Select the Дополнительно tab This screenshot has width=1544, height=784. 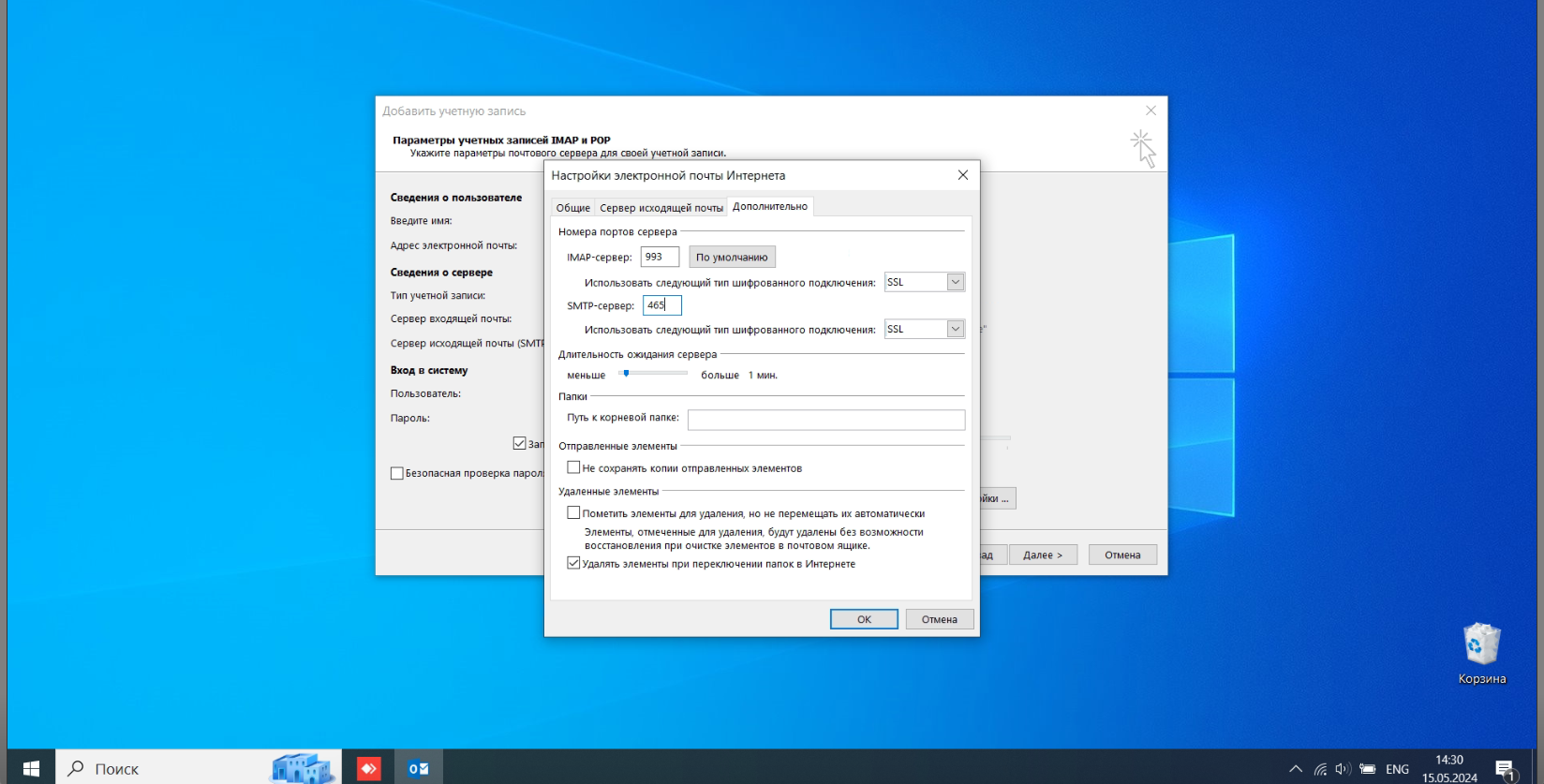click(x=770, y=206)
